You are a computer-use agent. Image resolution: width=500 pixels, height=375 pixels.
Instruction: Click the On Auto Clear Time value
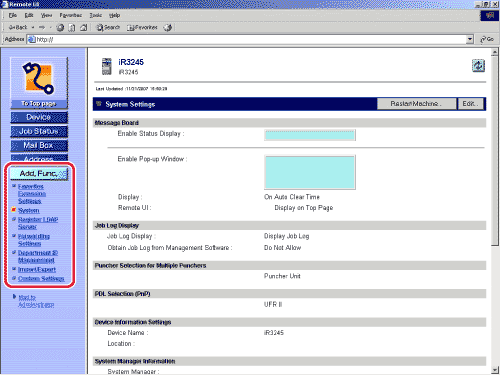point(292,197)
